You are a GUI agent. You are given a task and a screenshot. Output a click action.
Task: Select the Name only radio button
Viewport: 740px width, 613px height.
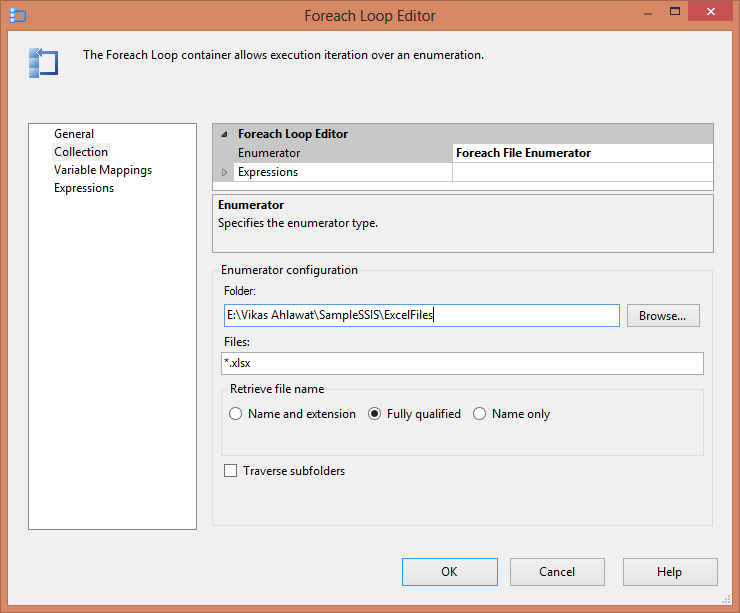click(480, 414)
